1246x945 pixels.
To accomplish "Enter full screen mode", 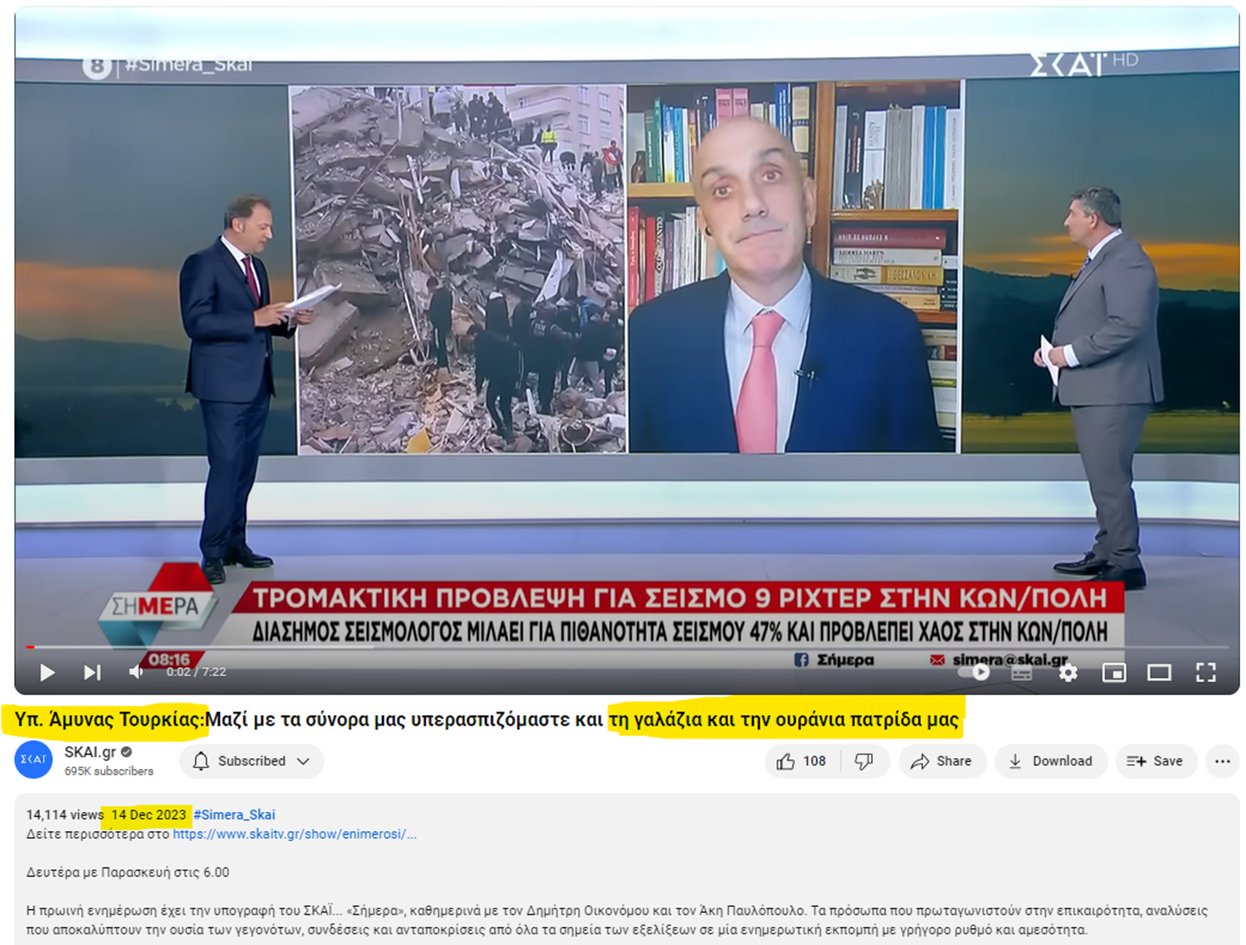I will click(1206, 672).
